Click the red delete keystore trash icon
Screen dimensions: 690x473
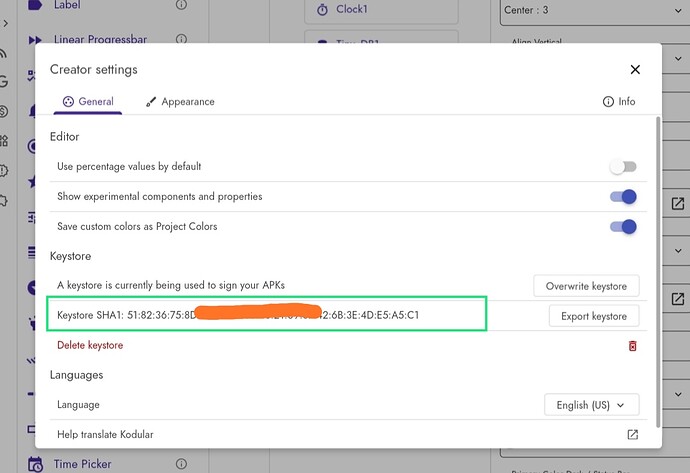(x=632, y=346)
